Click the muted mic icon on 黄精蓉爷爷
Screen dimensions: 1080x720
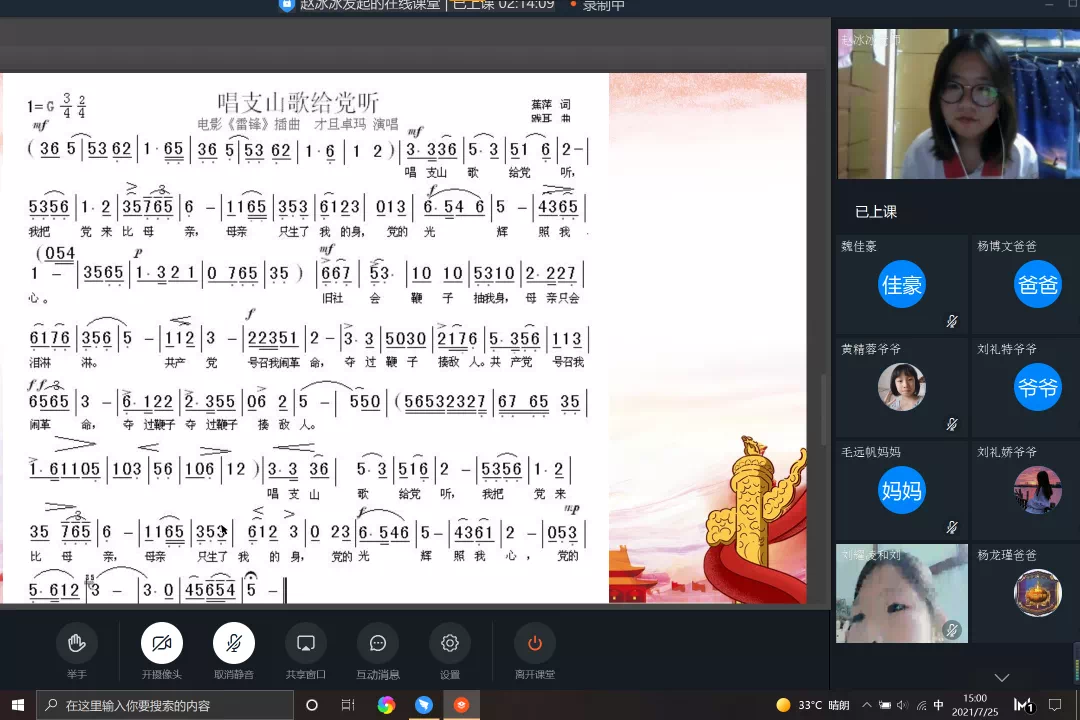click(x=952, y=424)
